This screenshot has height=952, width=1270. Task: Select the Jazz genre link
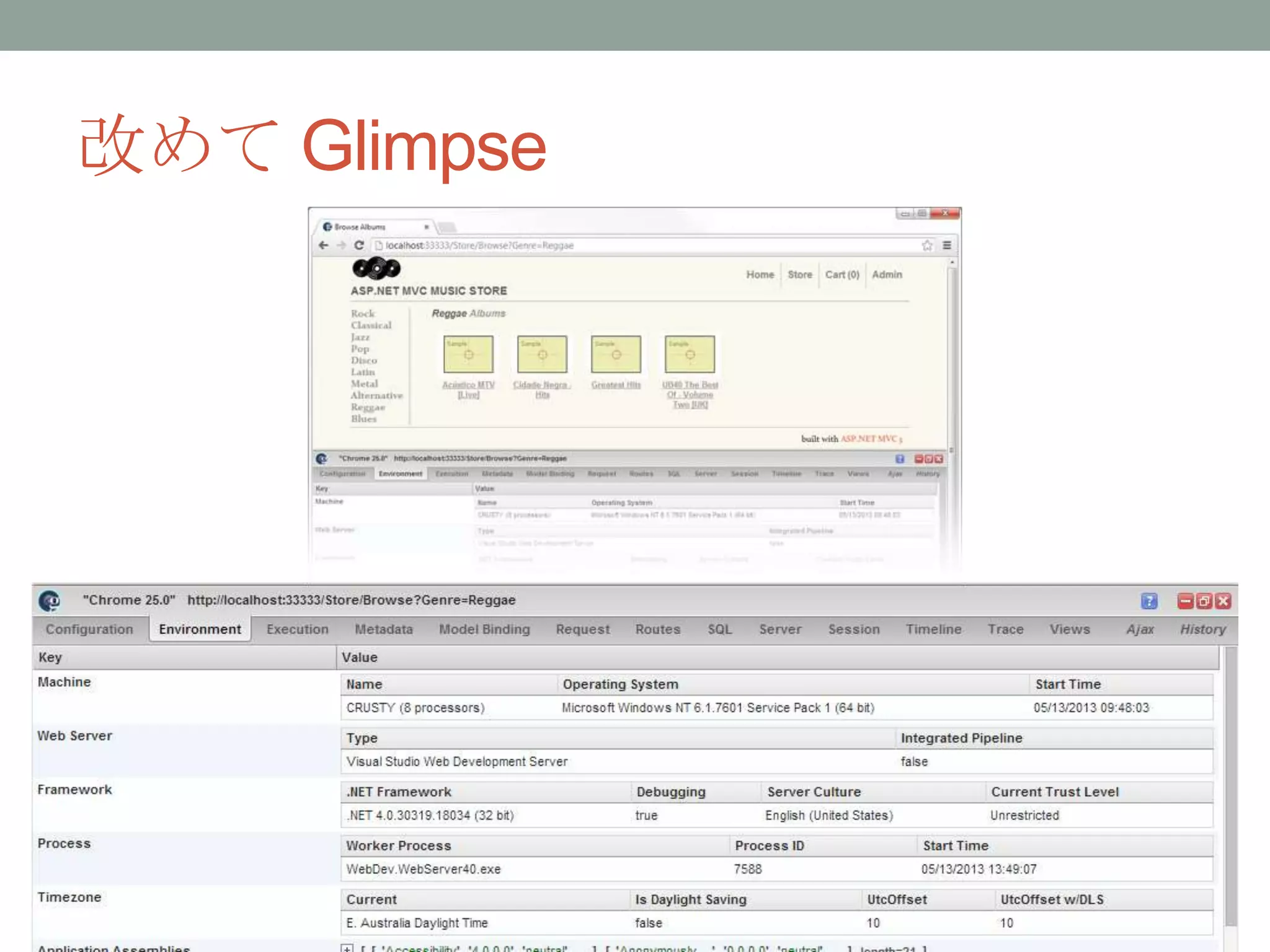[x=360, y=337]
